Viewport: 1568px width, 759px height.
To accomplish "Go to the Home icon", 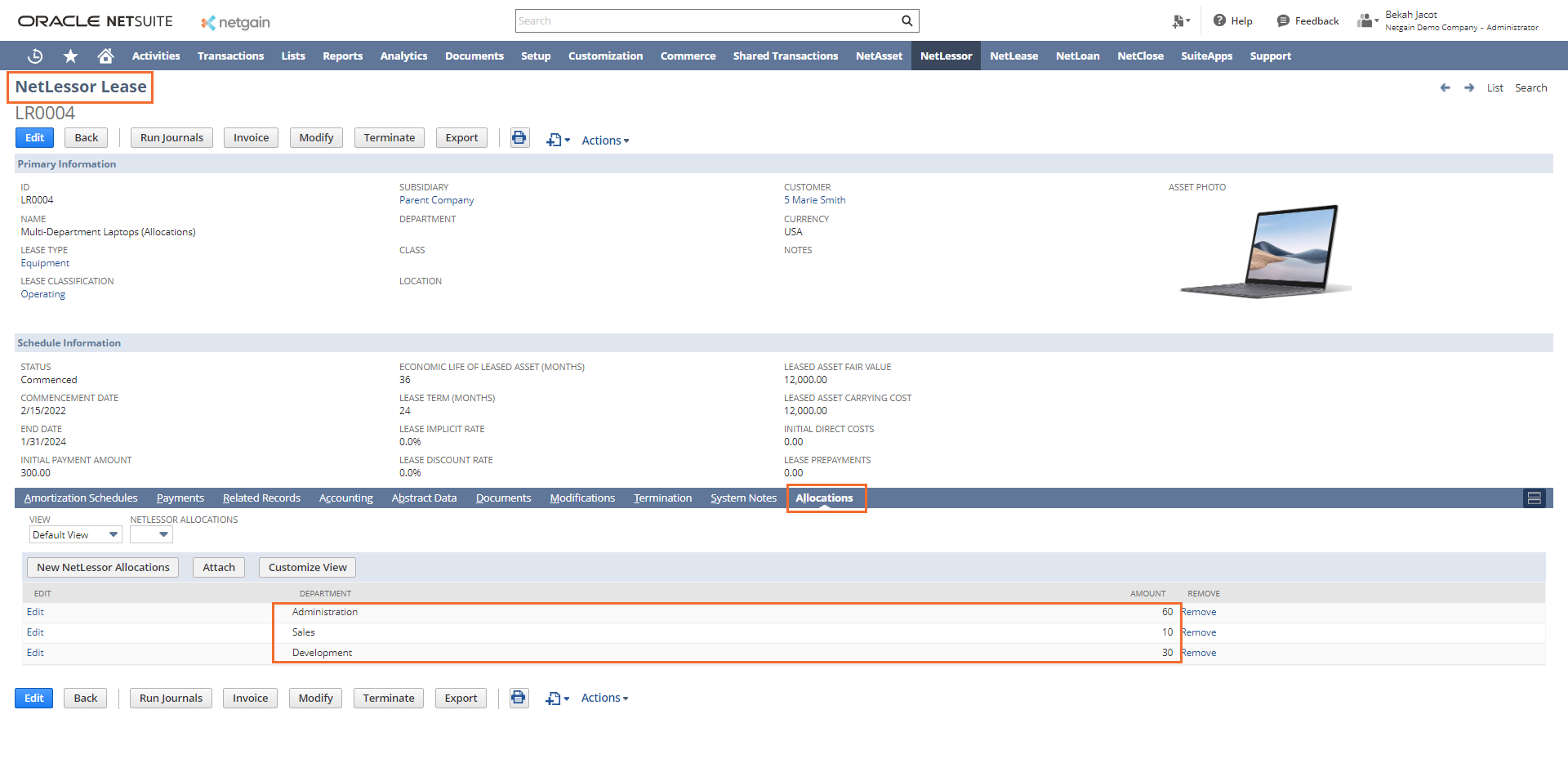I will click(x=105, y=56).
